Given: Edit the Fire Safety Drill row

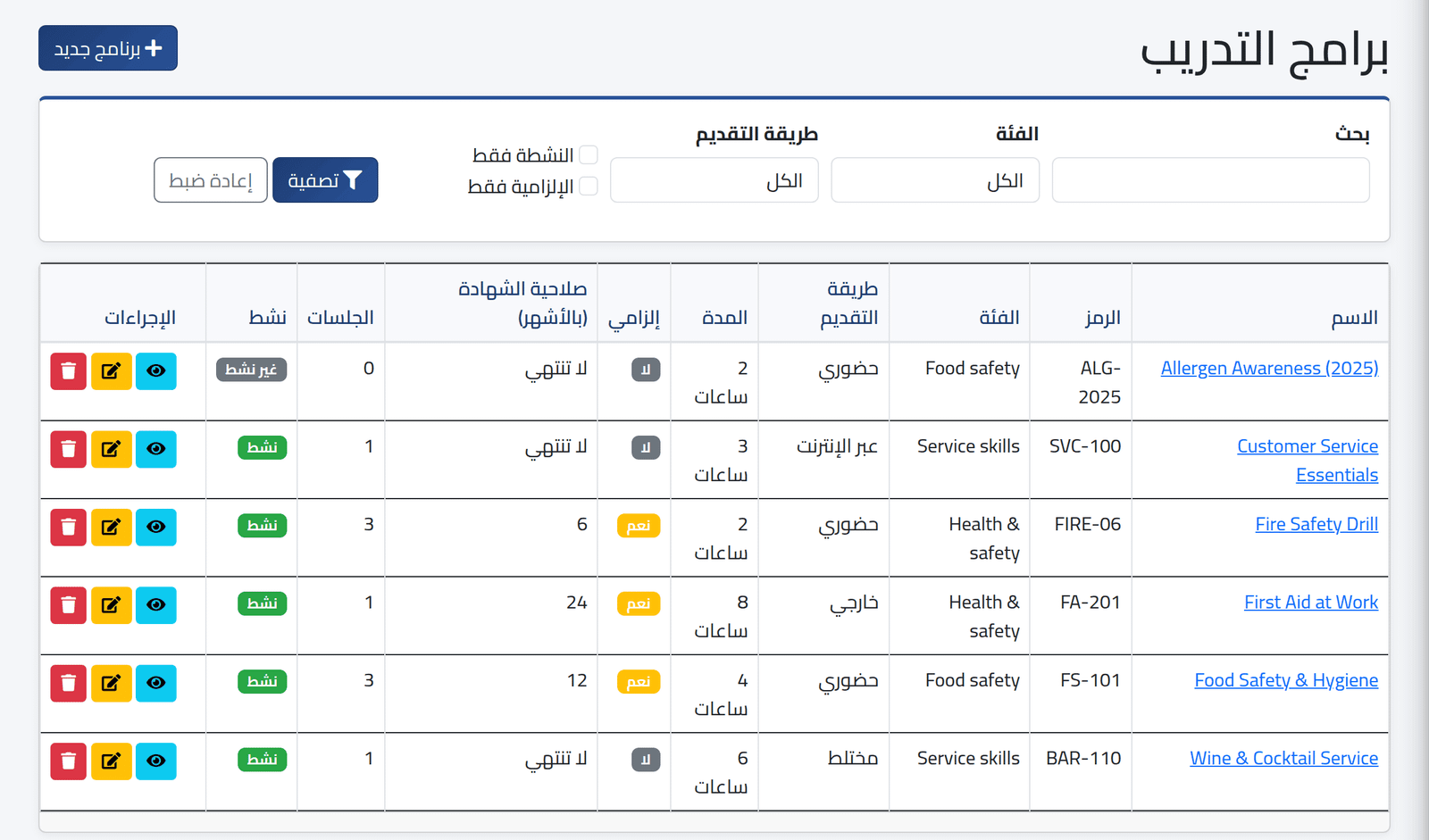Looking at the screenshot, I should pos(112,527).
